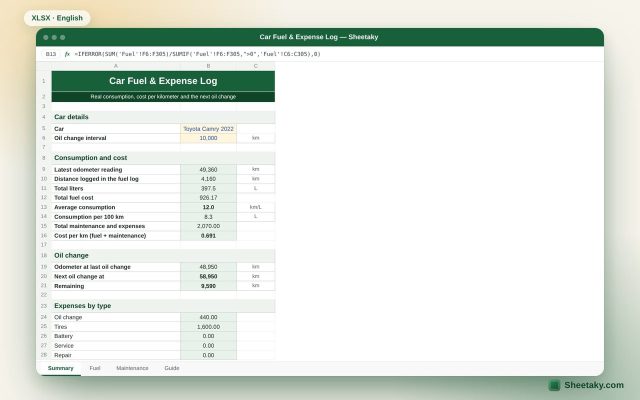This screenshot has width=640, height=400.
Task: Select the Battery expense value 0.00
Action: (x=208, y=336)
